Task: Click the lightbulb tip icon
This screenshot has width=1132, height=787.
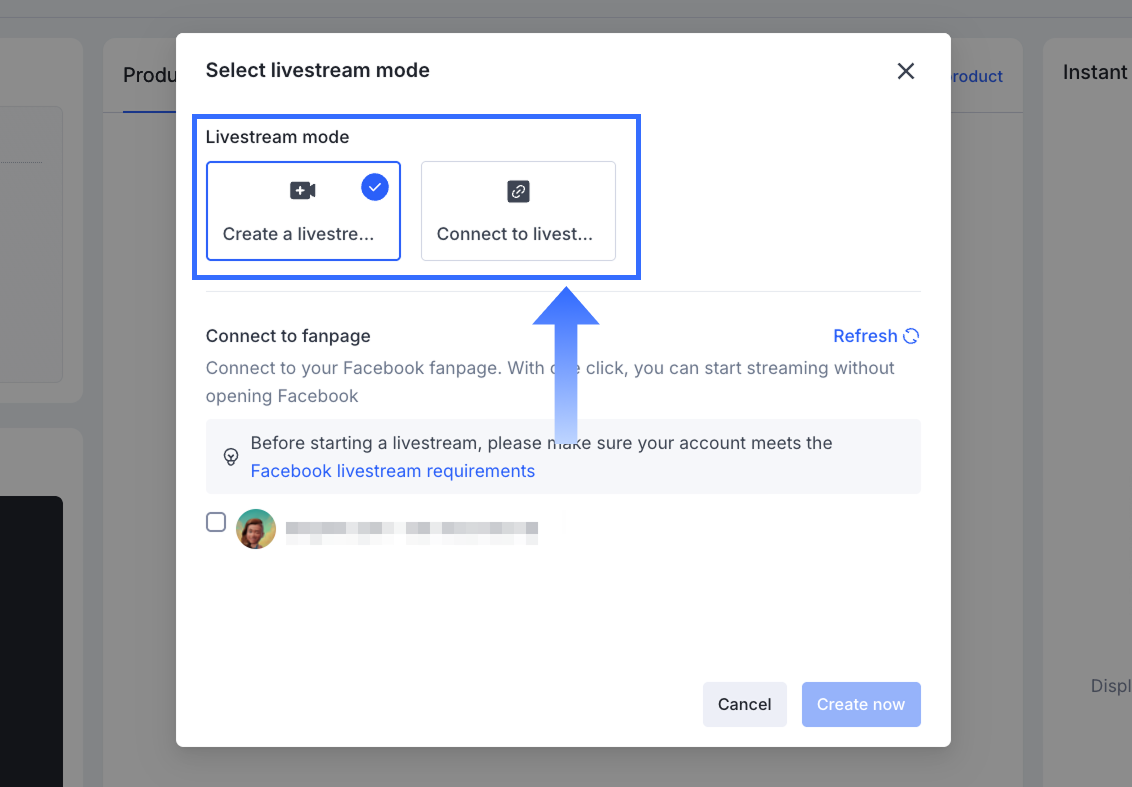Action: (x=231, y=457)
